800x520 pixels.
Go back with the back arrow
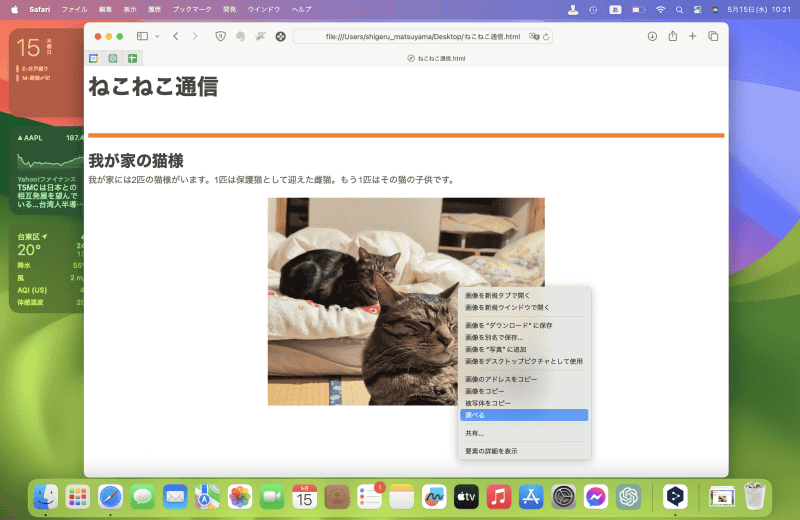tap(176, 36)
